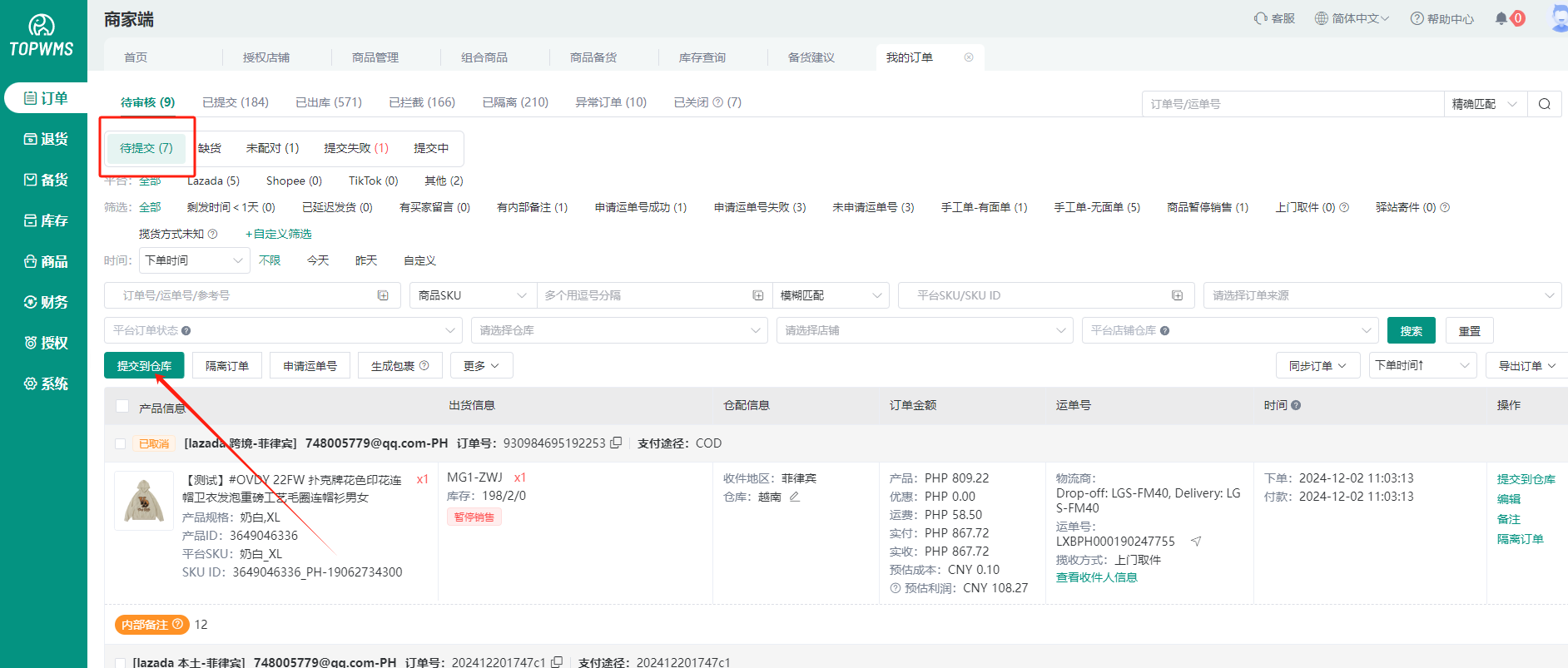Open the 财务 sidebar section
This screenshot has width=1568, height=668.
pyautogui.click(x=46, y=302)
